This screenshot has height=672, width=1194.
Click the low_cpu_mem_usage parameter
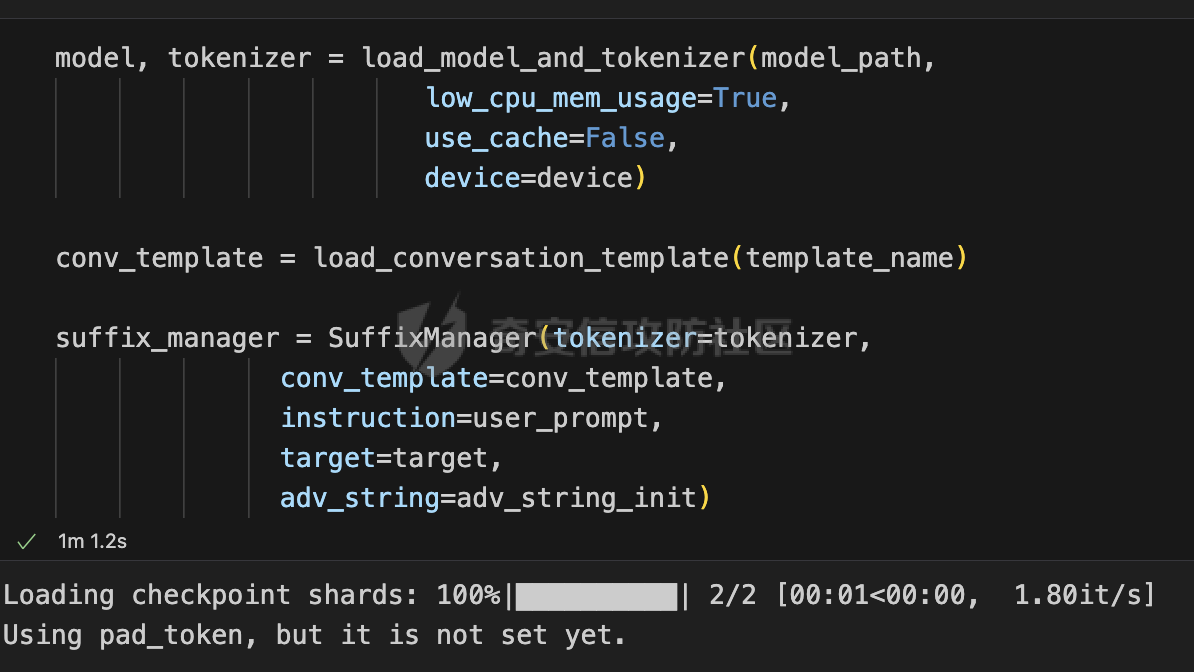pos(560,99)
